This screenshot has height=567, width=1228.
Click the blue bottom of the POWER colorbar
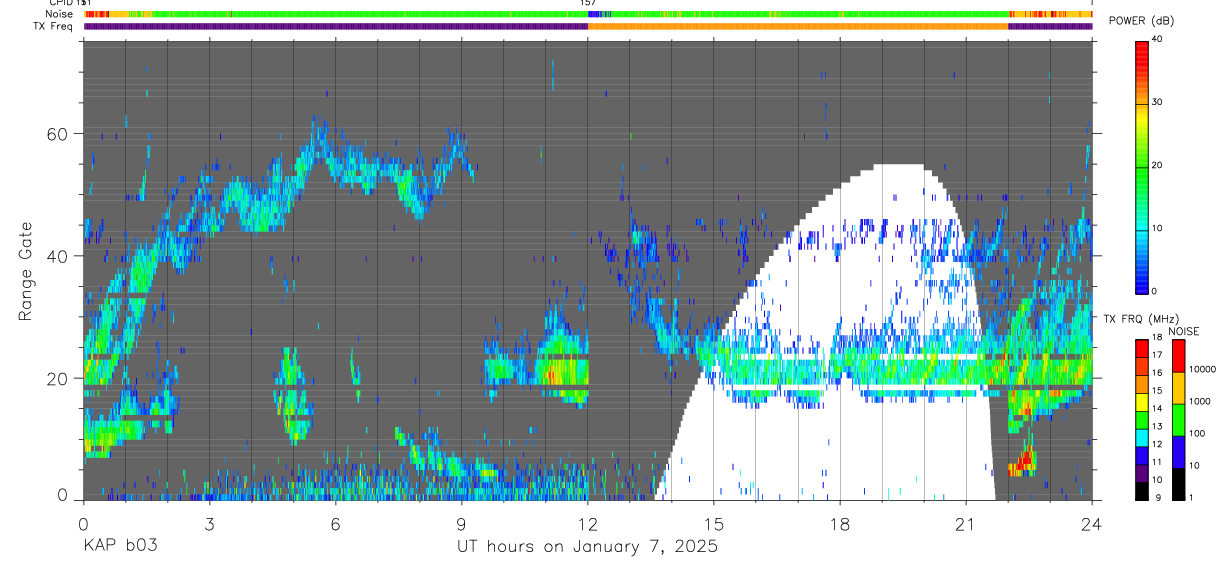(x=1141, y=278)
